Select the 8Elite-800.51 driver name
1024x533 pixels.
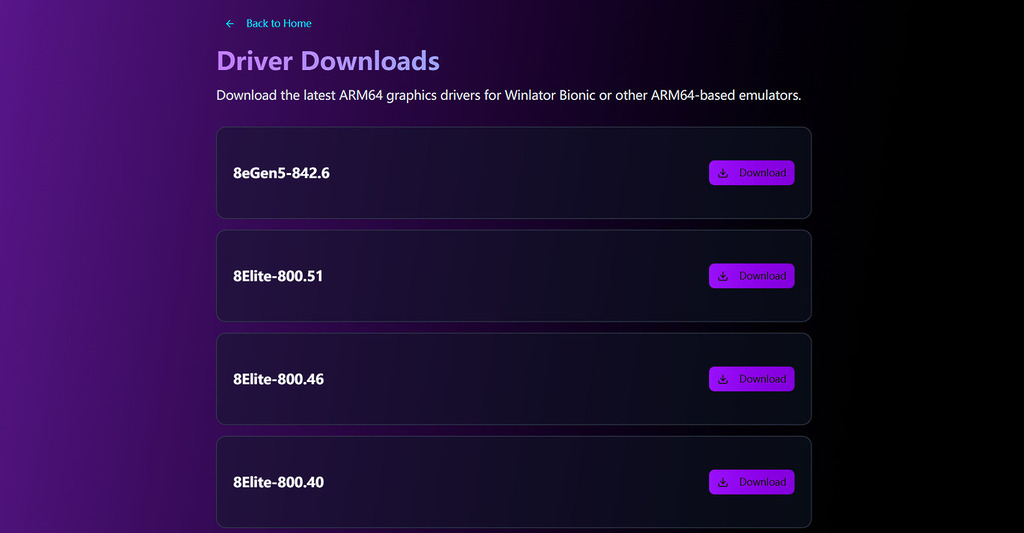click(x=278, y=276)
